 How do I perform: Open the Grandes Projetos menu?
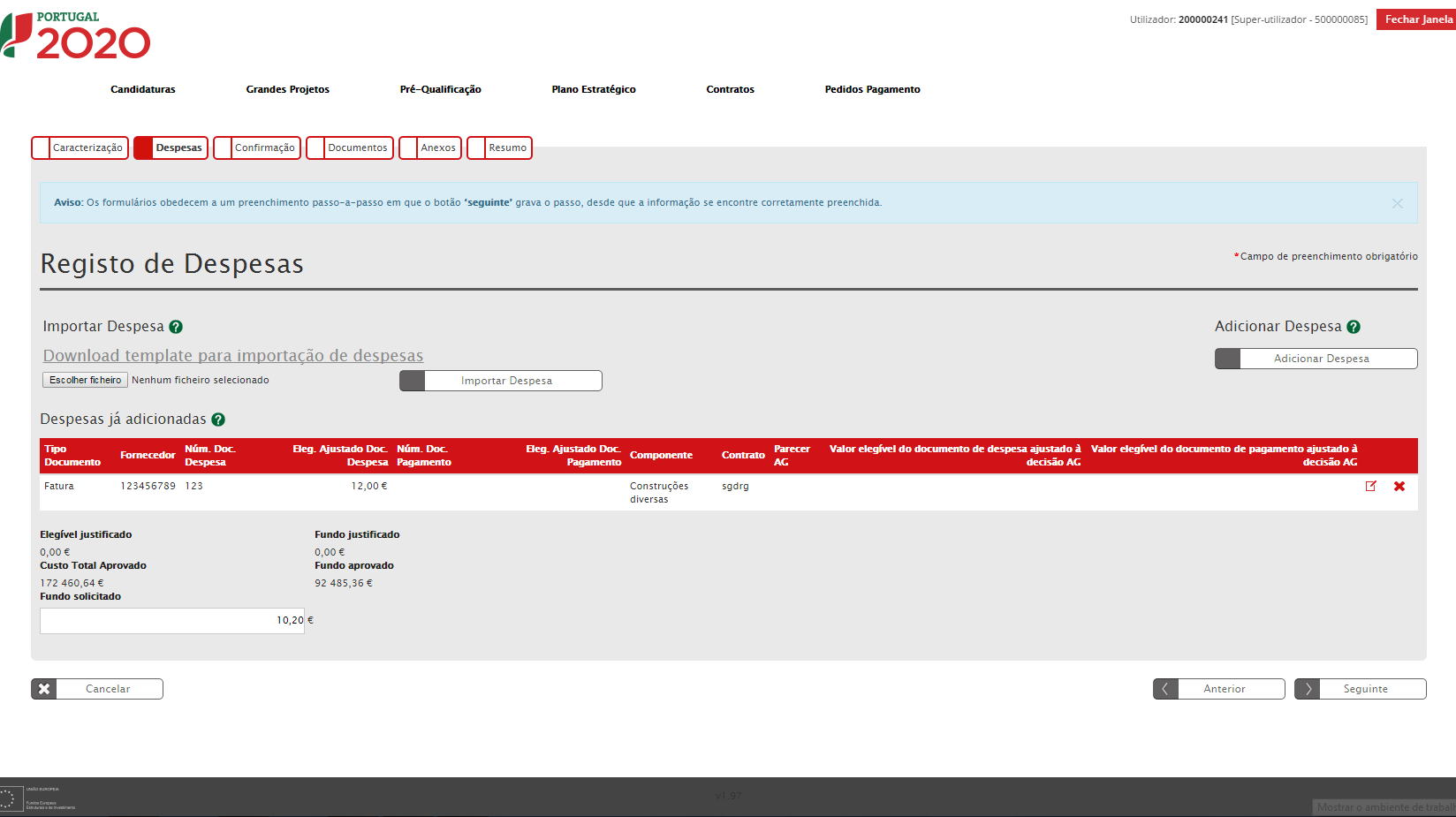288,89
